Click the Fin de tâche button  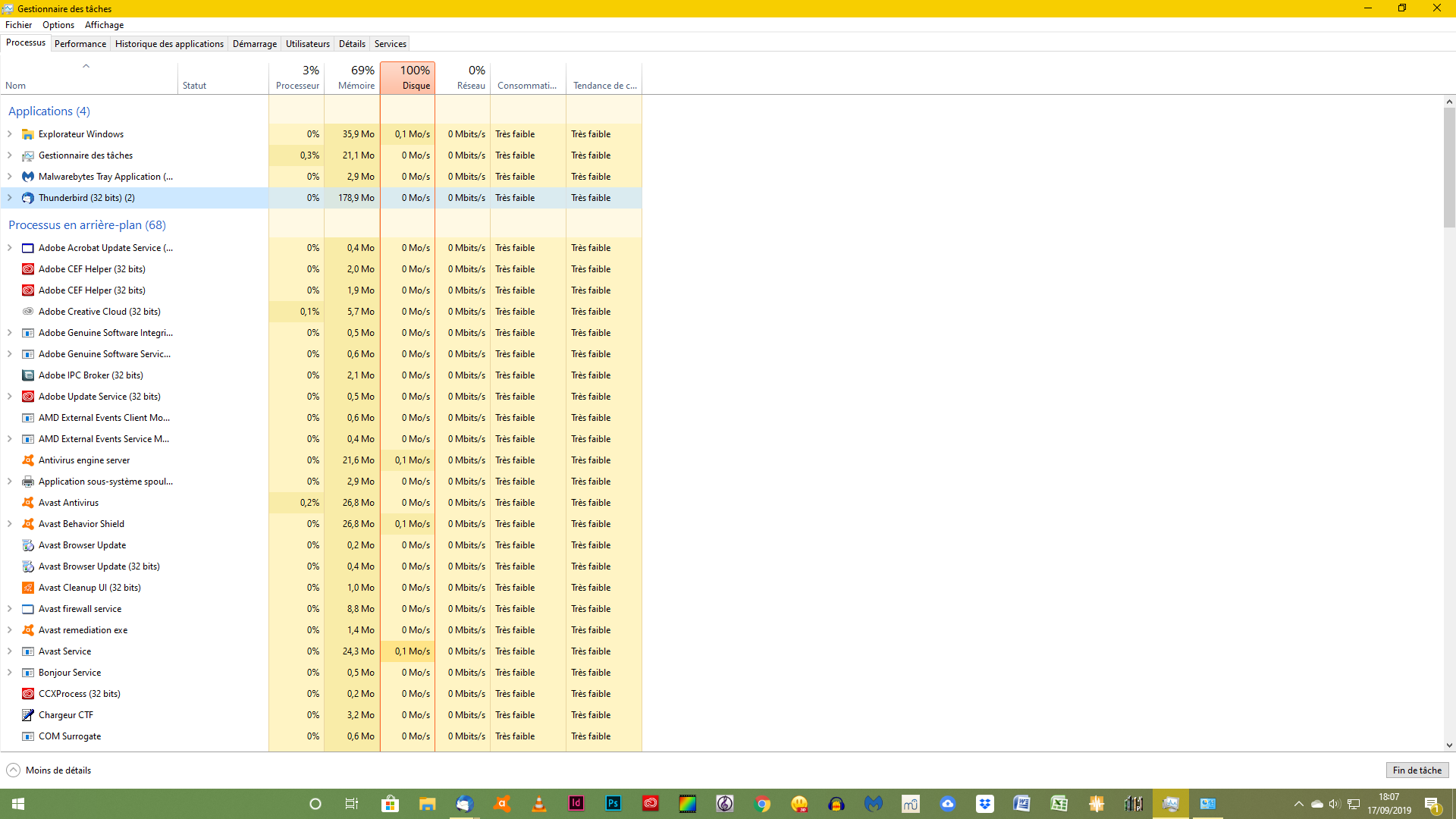pos(1417,770)
